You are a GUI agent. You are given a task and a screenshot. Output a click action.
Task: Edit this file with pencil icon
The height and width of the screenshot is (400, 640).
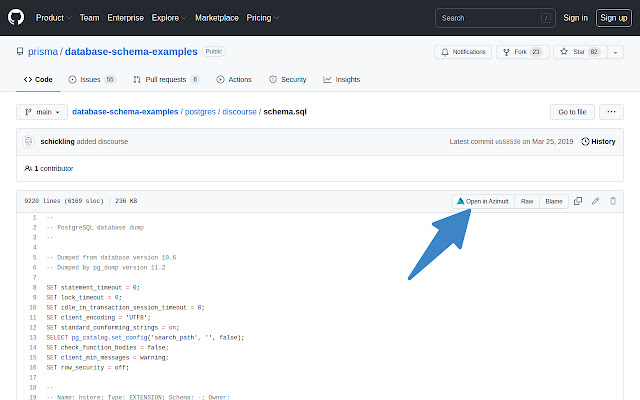pyautogui.click(x=596, y=201)
